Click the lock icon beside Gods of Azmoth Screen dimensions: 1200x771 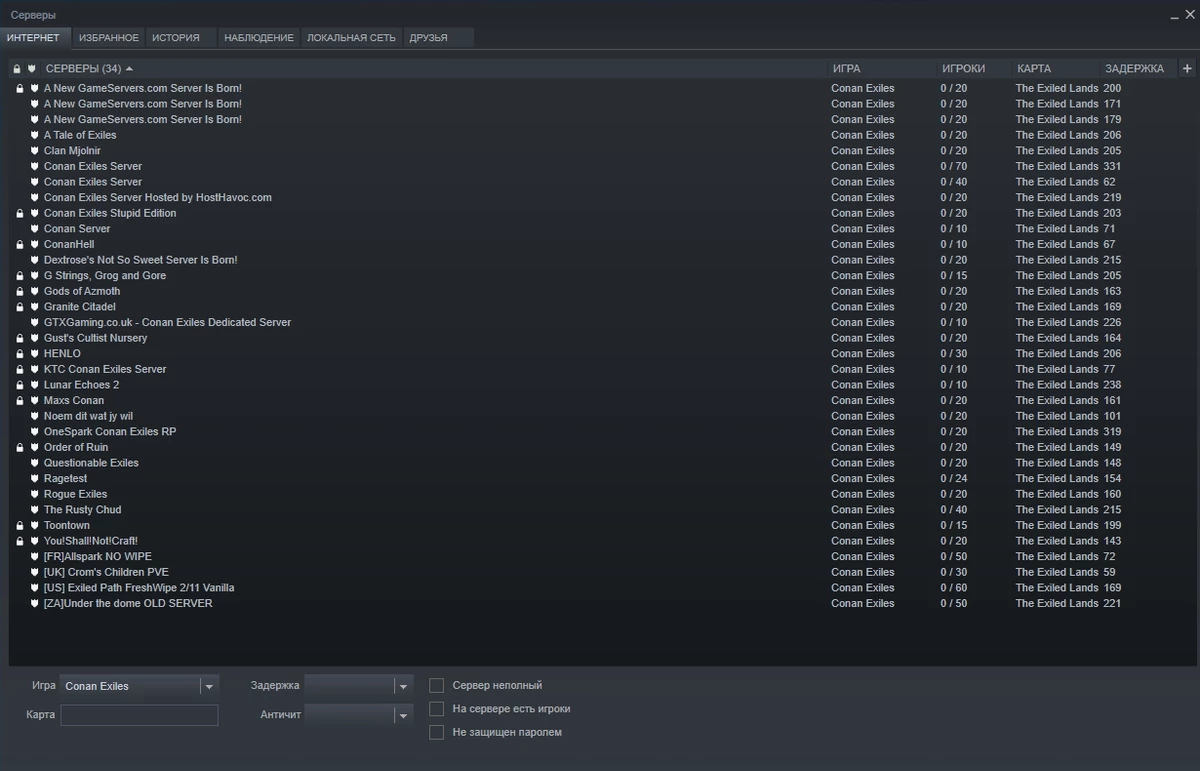click(x=19, y=291)
